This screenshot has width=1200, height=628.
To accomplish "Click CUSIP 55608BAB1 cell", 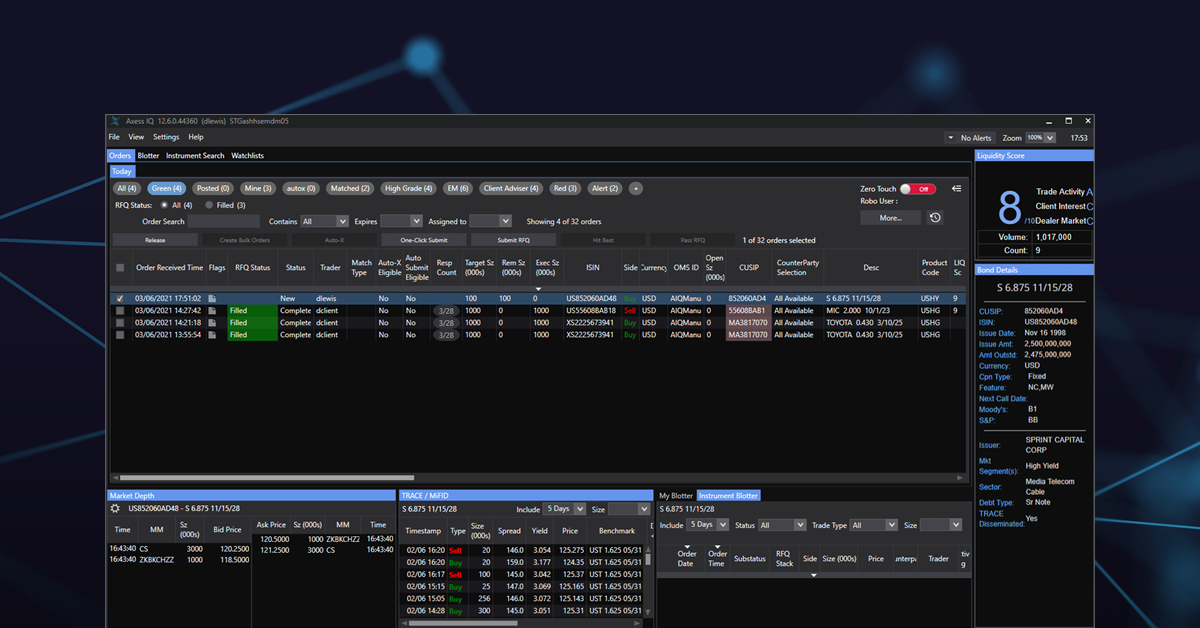I will pyautogui.click(x=747, y=311).
